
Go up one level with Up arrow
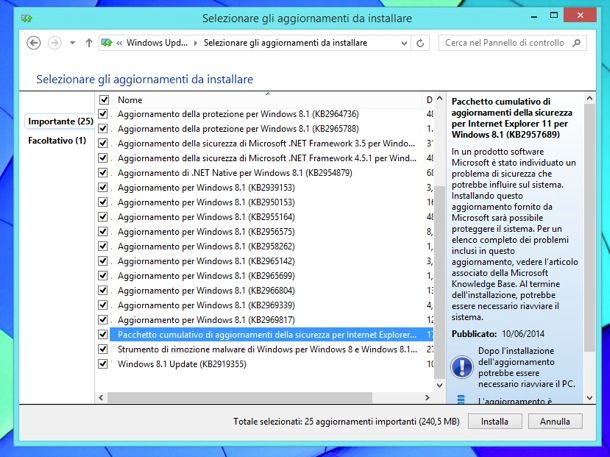pos(89,43)
